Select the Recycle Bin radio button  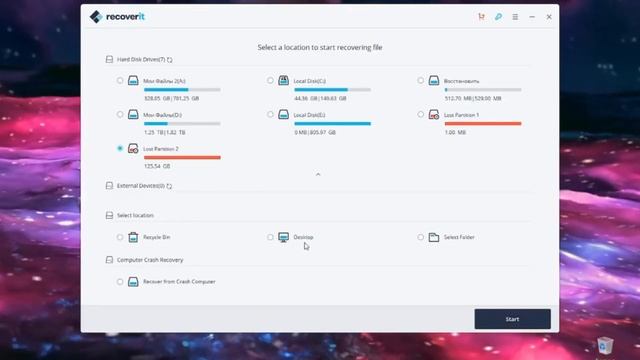tap(120, 237)
